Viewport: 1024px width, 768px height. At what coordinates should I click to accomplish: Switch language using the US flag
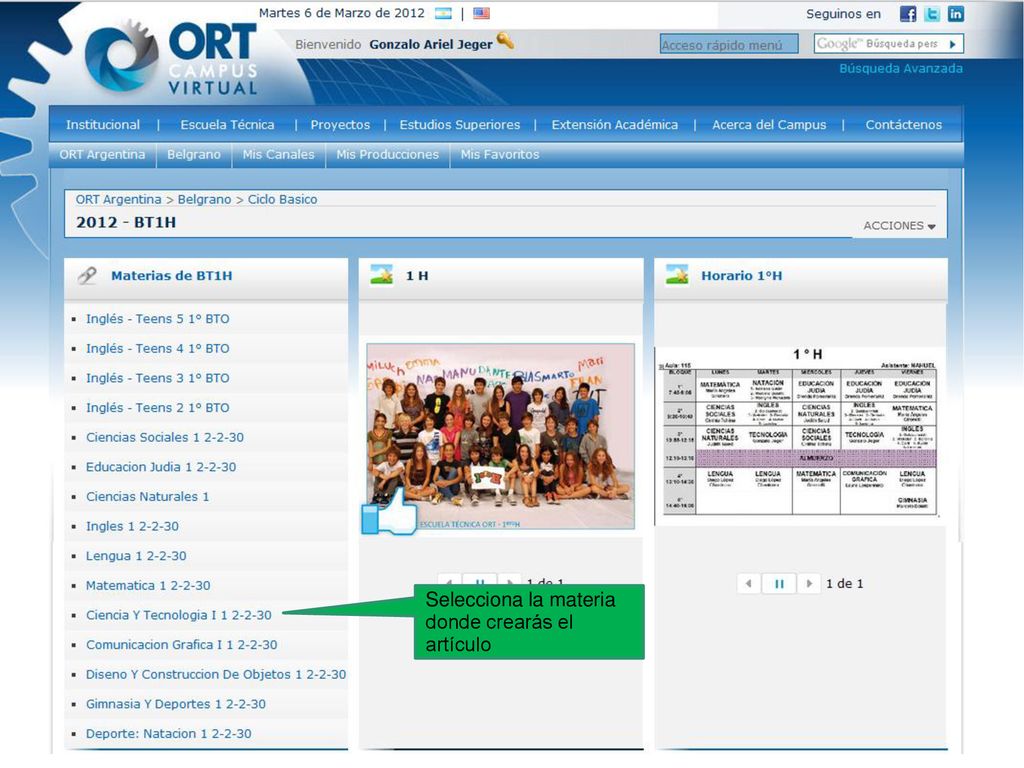pyautogui.click(x=481, y=13)
